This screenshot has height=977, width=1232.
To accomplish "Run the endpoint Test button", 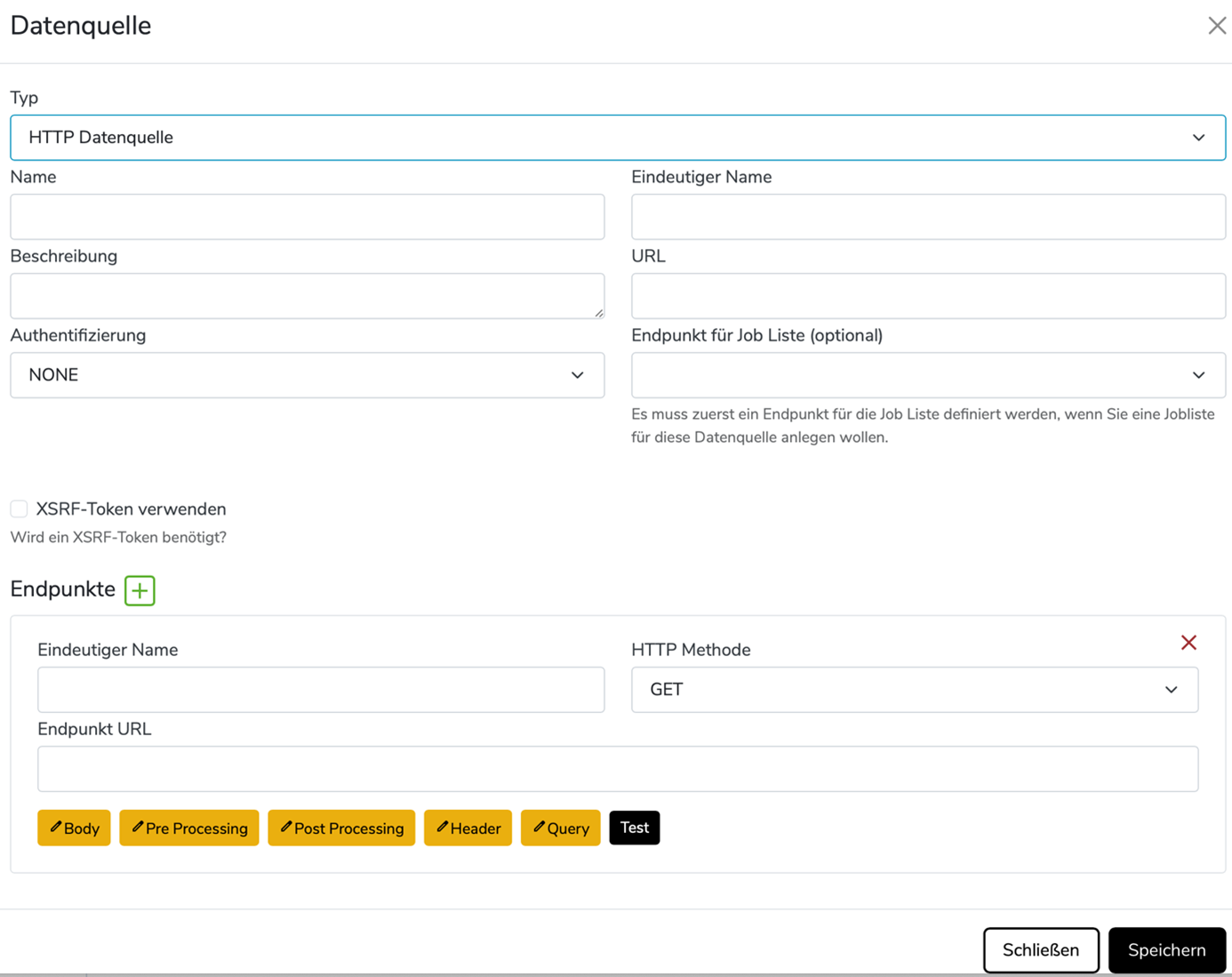I will tap(635, 828).
